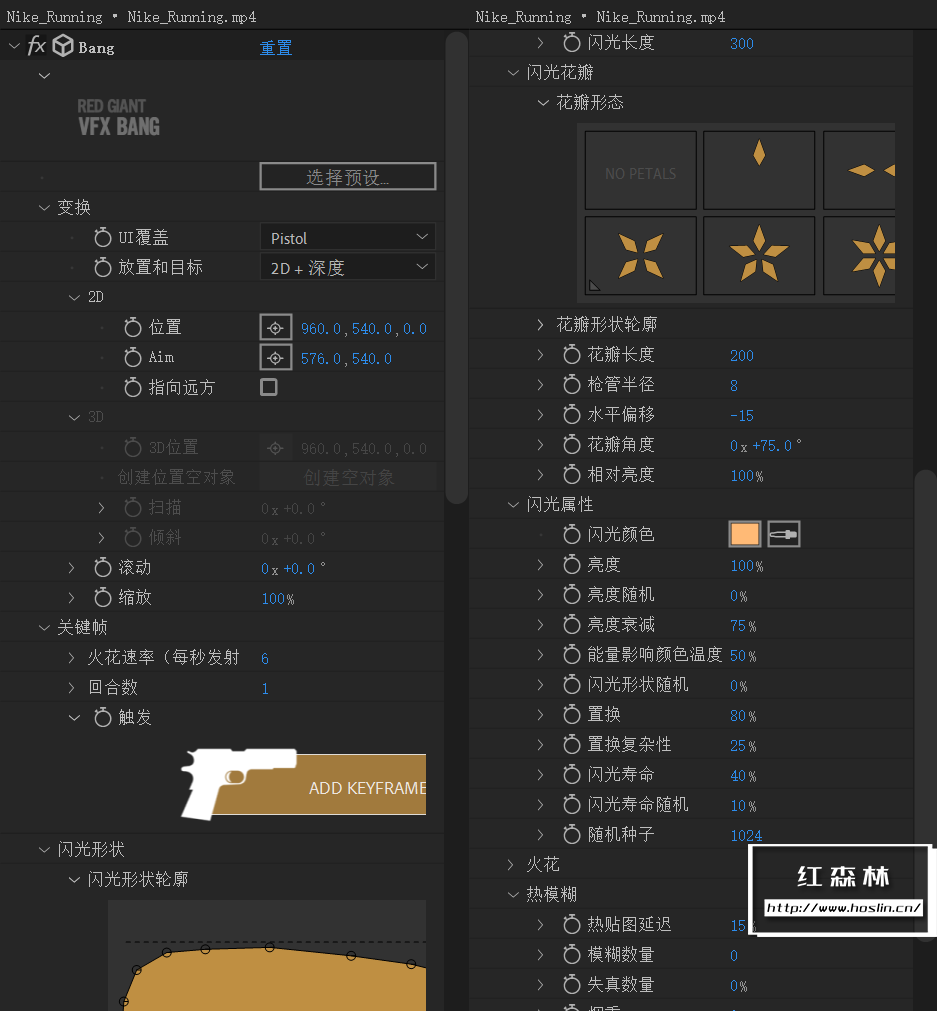The width and height of the screenshot is (937, 1011).
Task: Expand the 火花 section
Action: pyautogui.click(x=511, y=865)
